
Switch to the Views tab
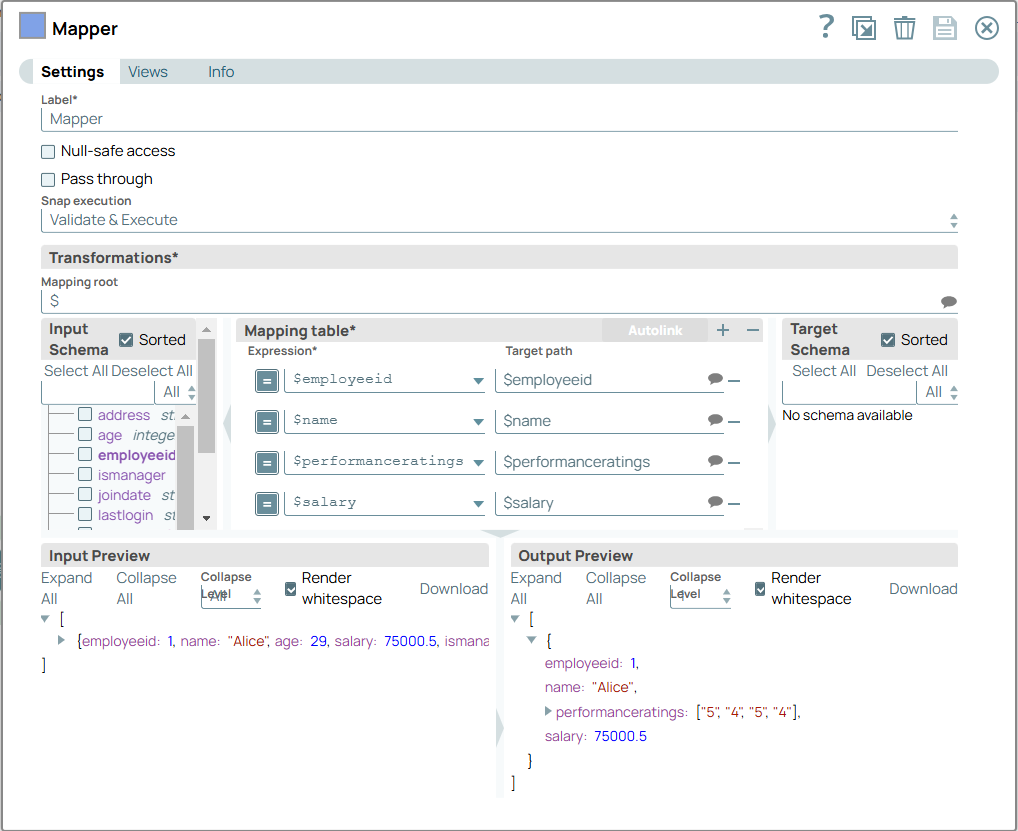point(148,72)
